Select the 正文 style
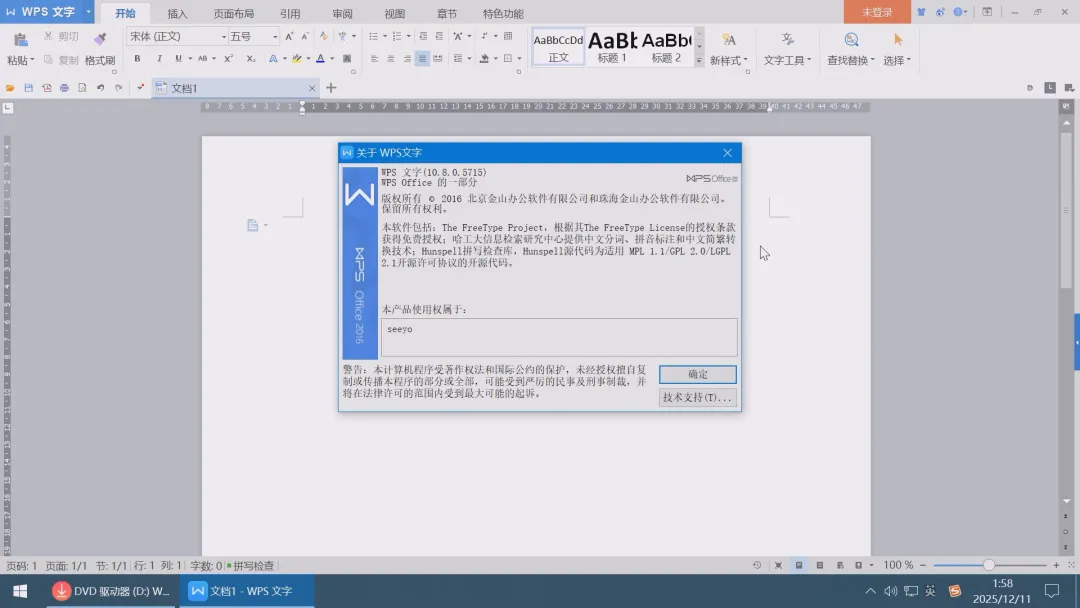The width and height of the screenshot is (1080, 608). [558, 48]
